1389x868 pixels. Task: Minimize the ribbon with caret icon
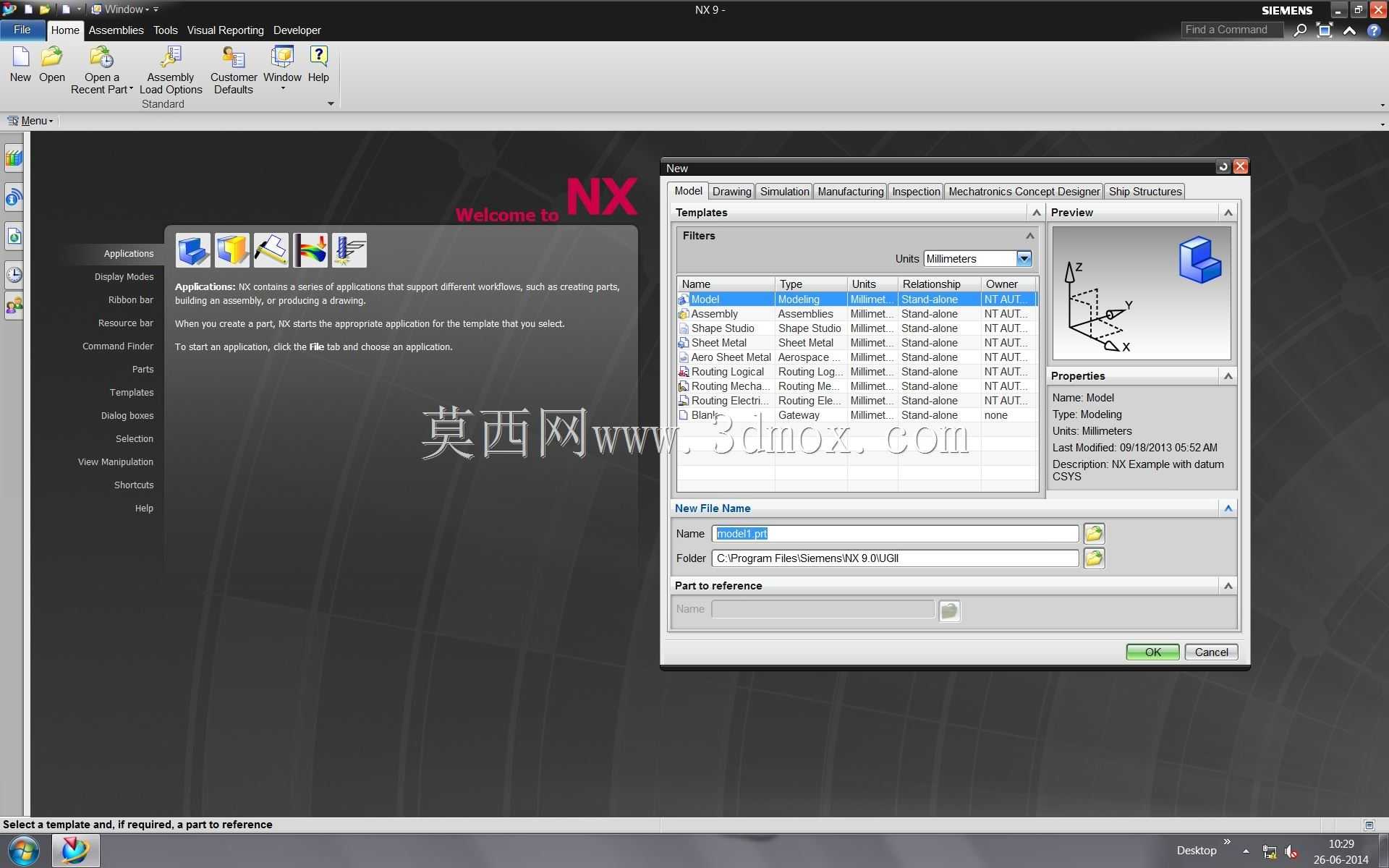pos(1349,30)
